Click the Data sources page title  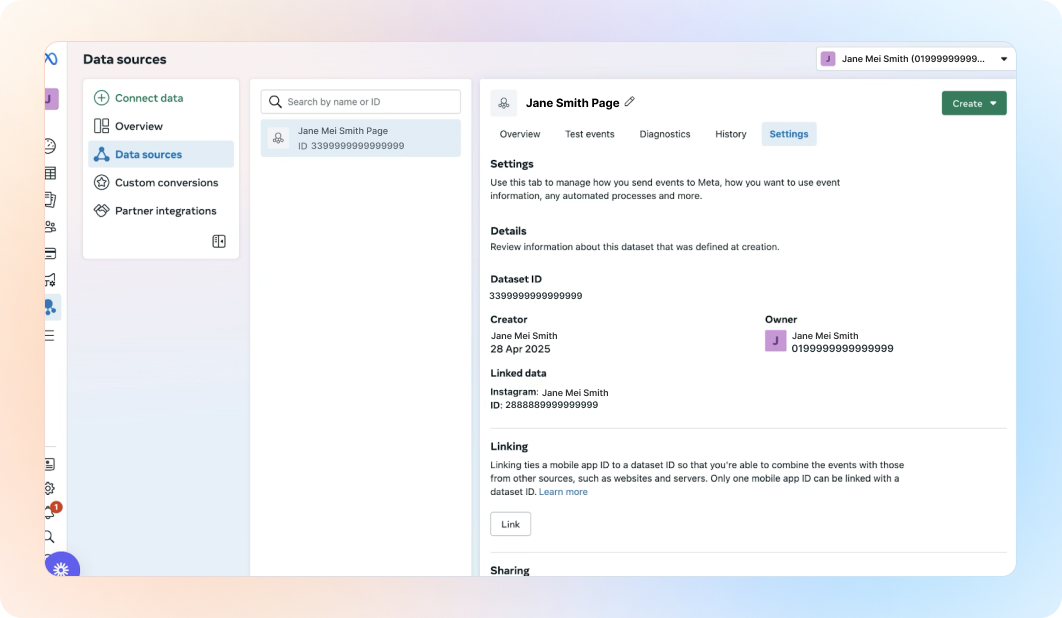(x=125, y=59)
